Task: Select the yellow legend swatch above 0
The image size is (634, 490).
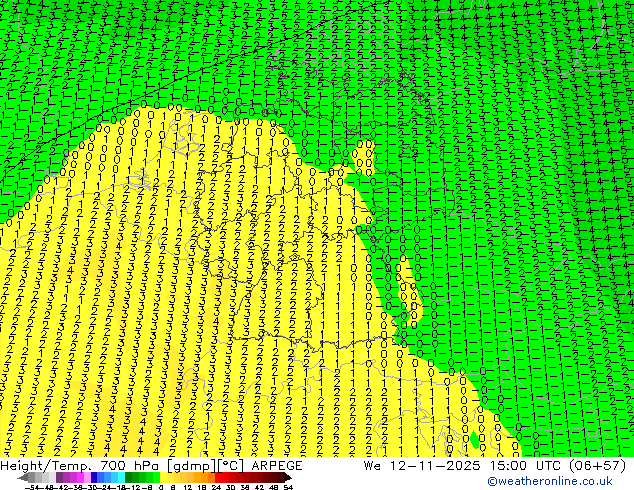Action: [x=164, y=478]
